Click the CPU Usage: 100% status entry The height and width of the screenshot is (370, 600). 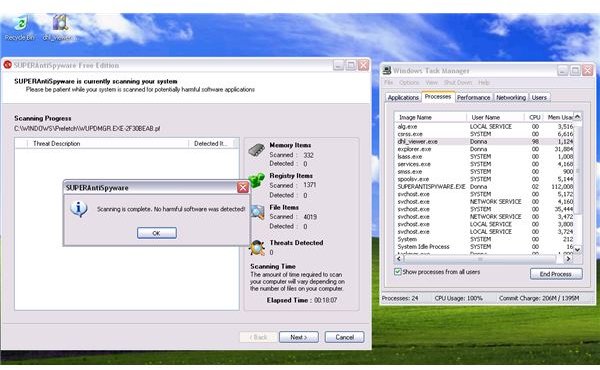pos(458,298)
